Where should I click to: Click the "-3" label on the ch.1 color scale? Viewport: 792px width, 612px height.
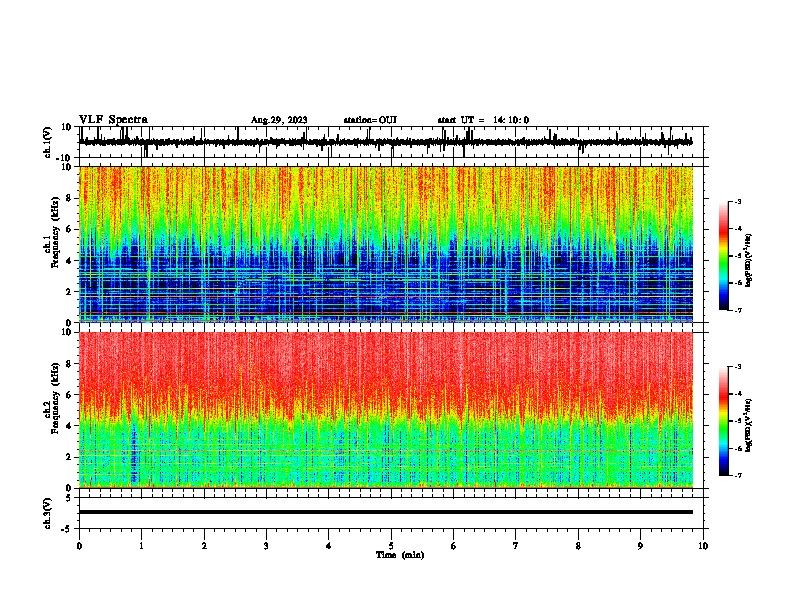click(x=737, y=201)
